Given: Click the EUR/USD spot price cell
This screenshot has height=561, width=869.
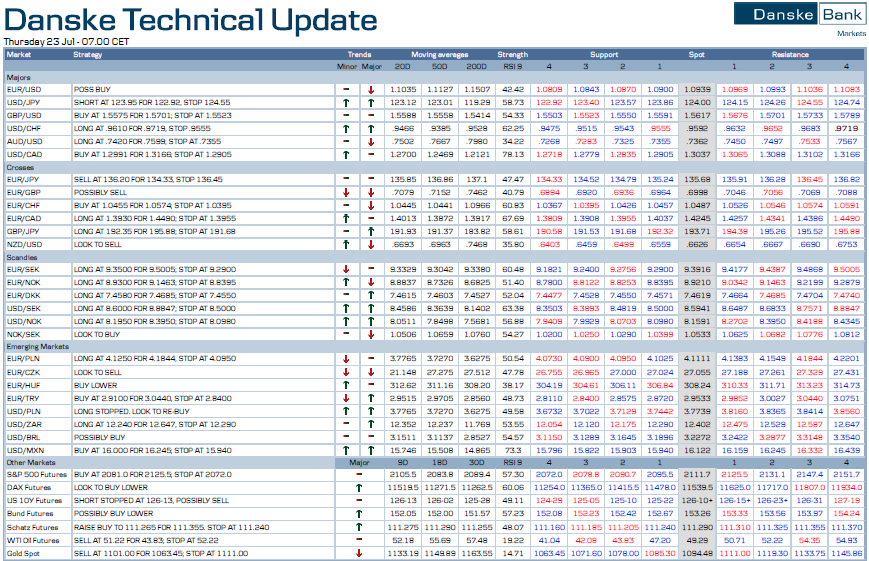Looking at the screenshot, I should pos(696,89).
